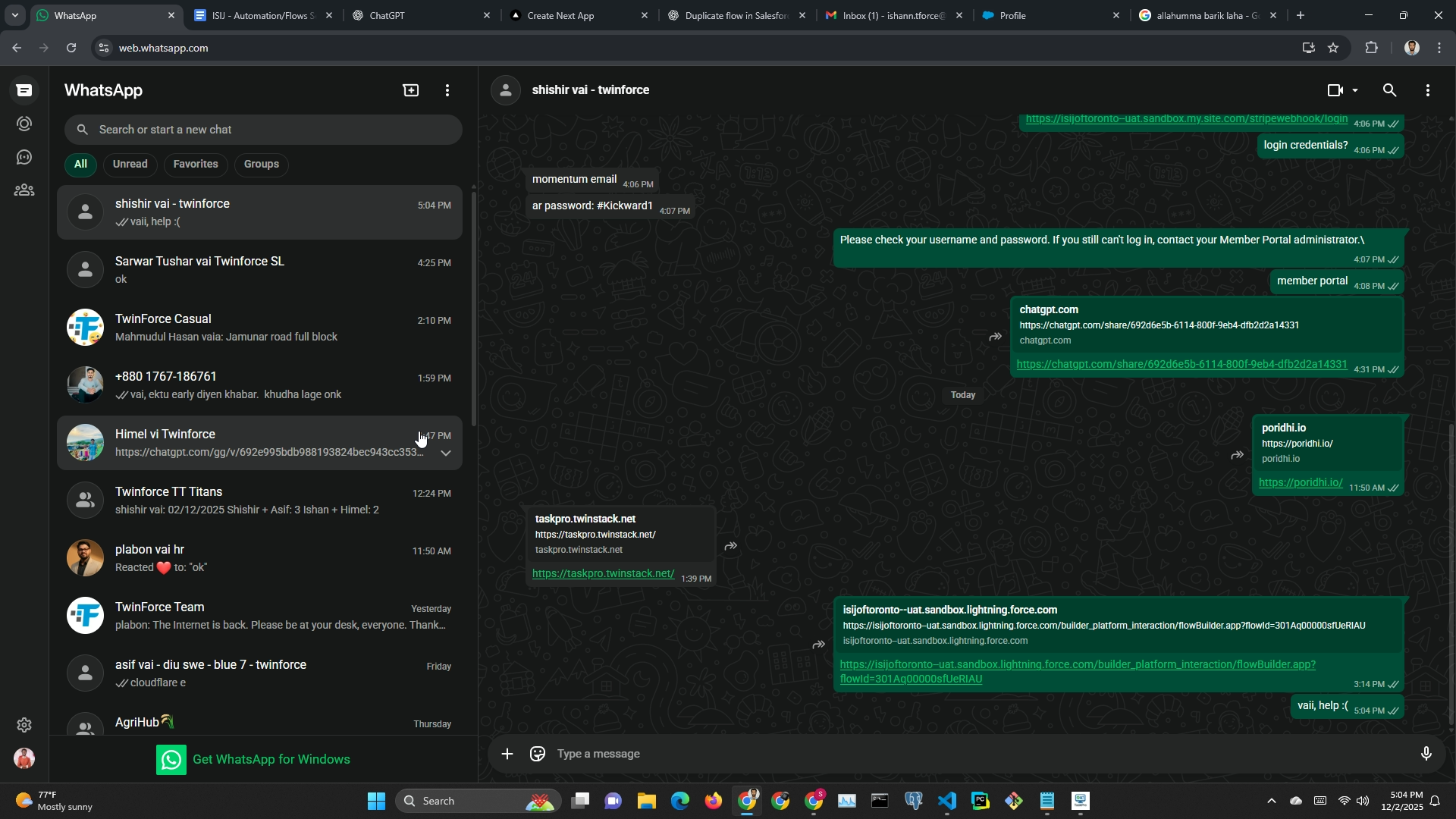Forward the taskpro.twinstack.net message
This screenshot has height=819, width=1456.
point(730,546)
